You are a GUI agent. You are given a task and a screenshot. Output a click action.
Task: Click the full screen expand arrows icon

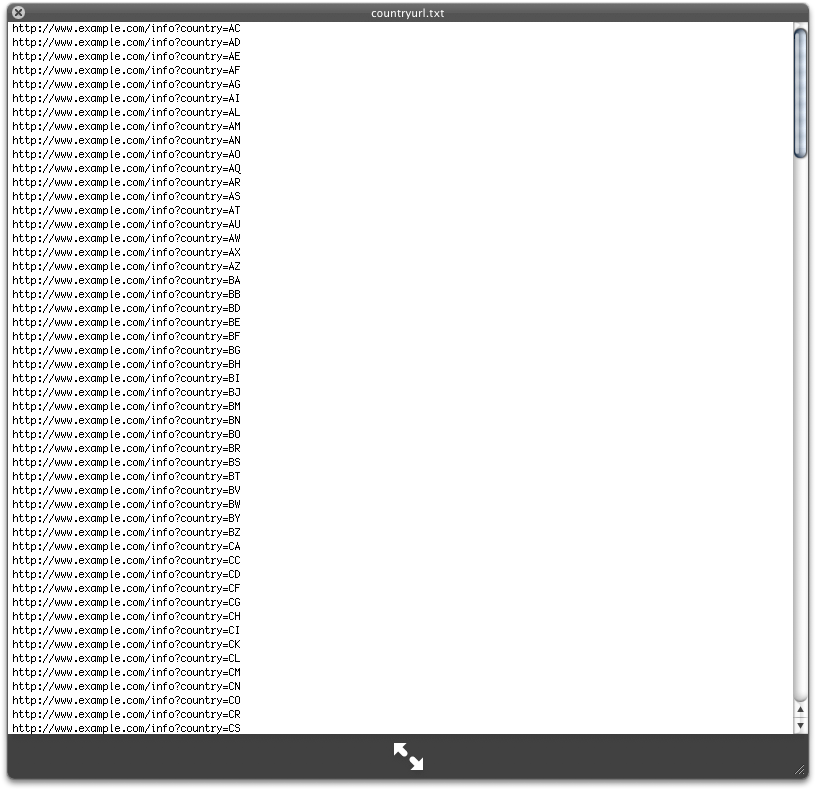408,756
